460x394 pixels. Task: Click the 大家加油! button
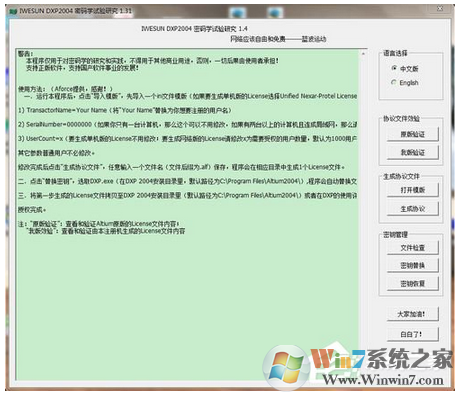pyautogui.click(x=413, y=314)
